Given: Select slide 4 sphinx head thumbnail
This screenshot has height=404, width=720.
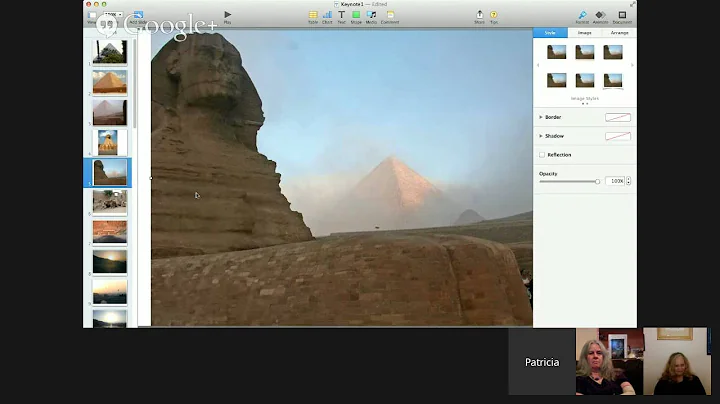Looking at the screenshot, I should pyautogui.click(x=110, y=142).
